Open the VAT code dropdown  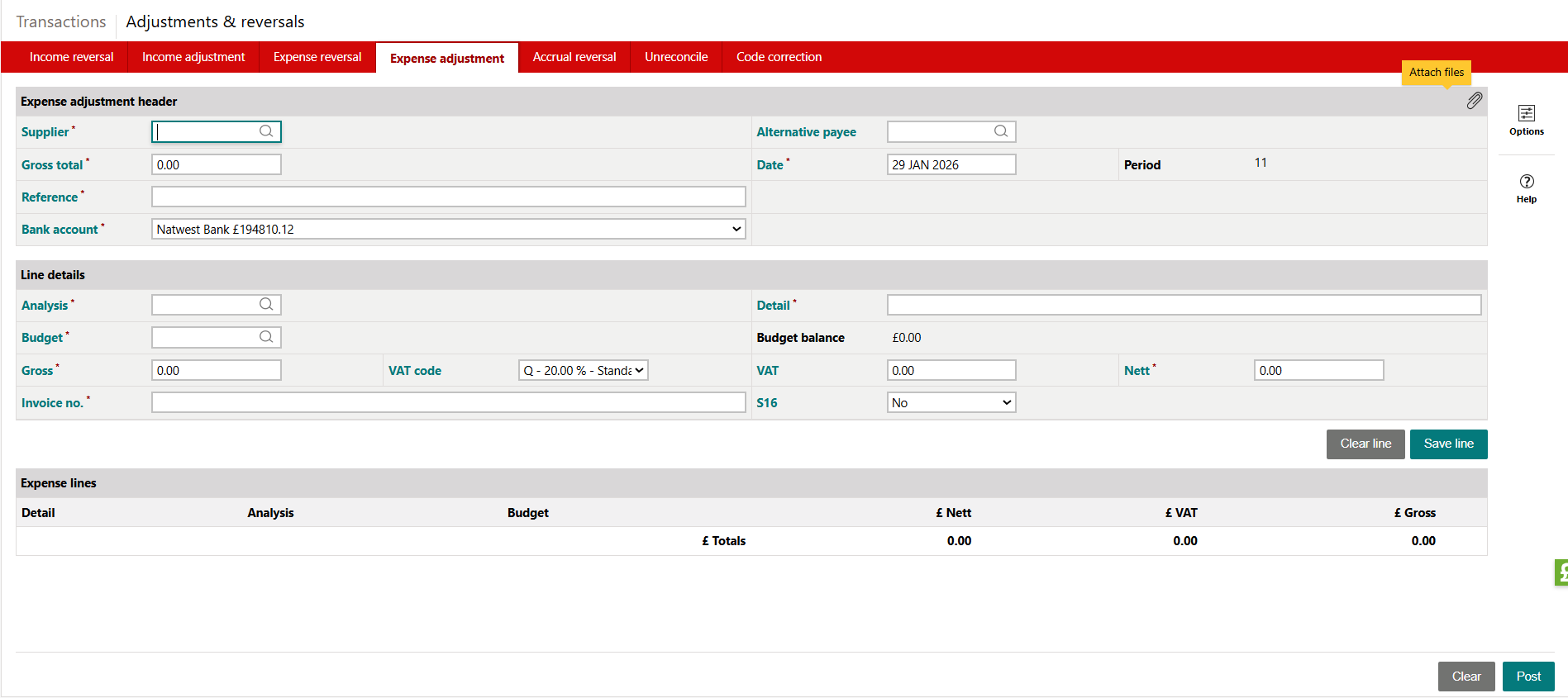584,370
